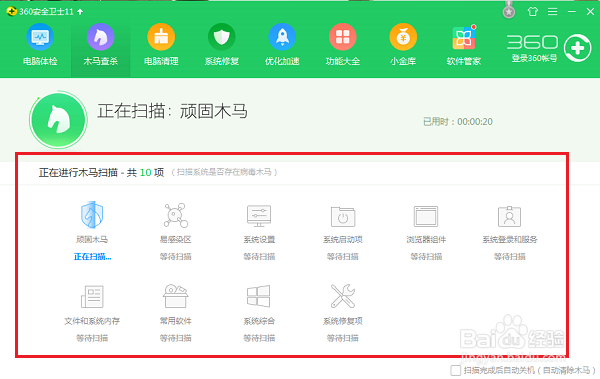
Task: Select the 系统修复项 tools icon
Action: pyautogui.click(x=343, y=296)
